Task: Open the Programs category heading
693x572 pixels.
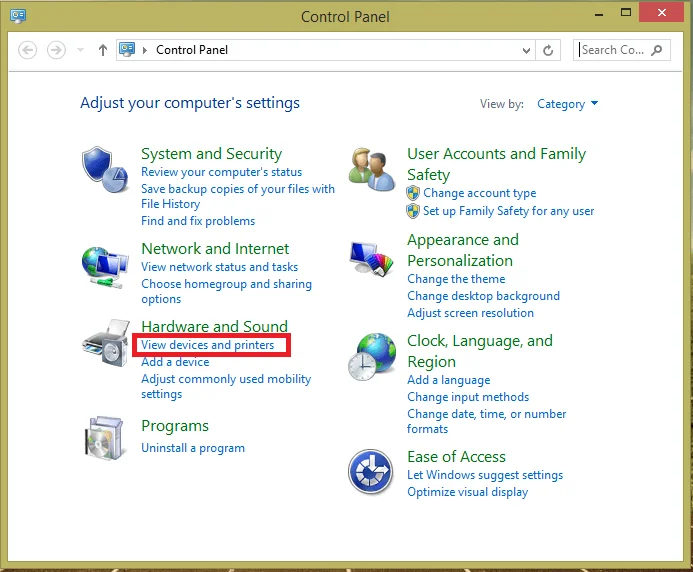Action: [175, 426]
